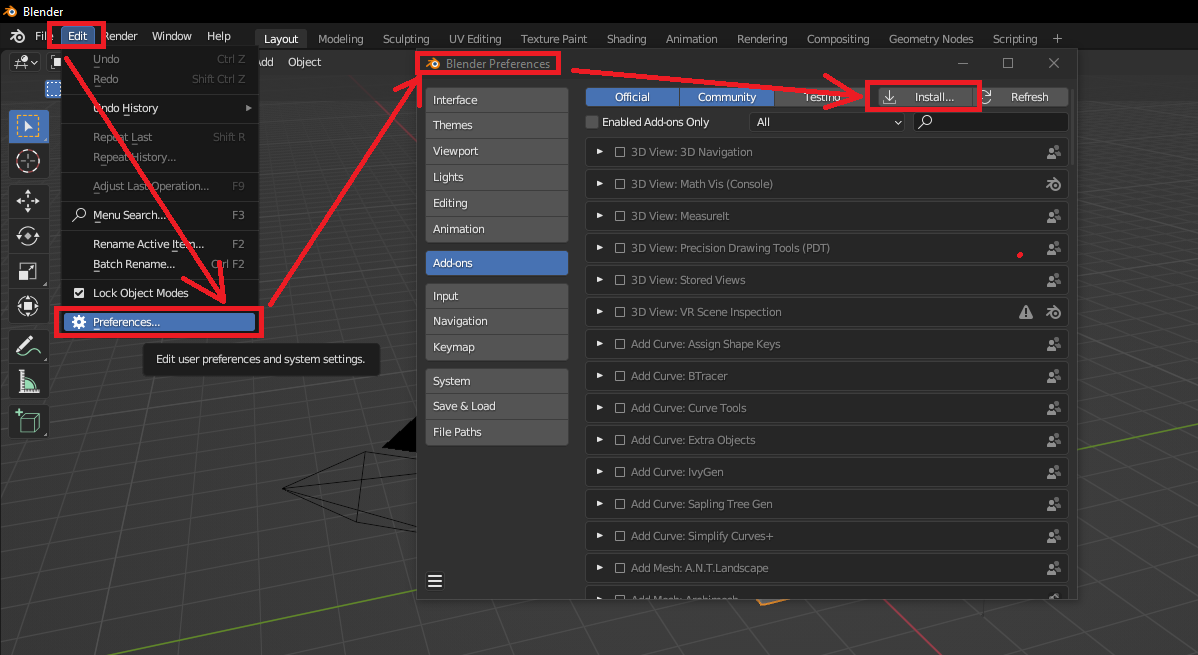
Task: Open the Window menu
Action: coord(171,36)
